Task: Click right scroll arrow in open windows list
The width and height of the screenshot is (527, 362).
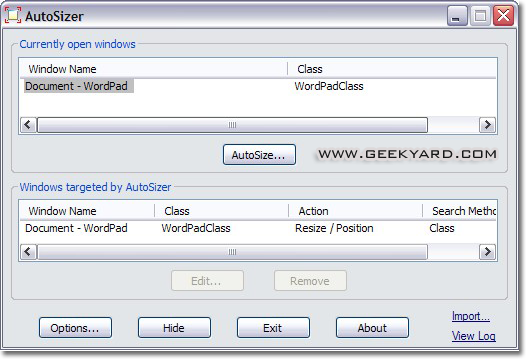Action: click(x=487, y=125)
